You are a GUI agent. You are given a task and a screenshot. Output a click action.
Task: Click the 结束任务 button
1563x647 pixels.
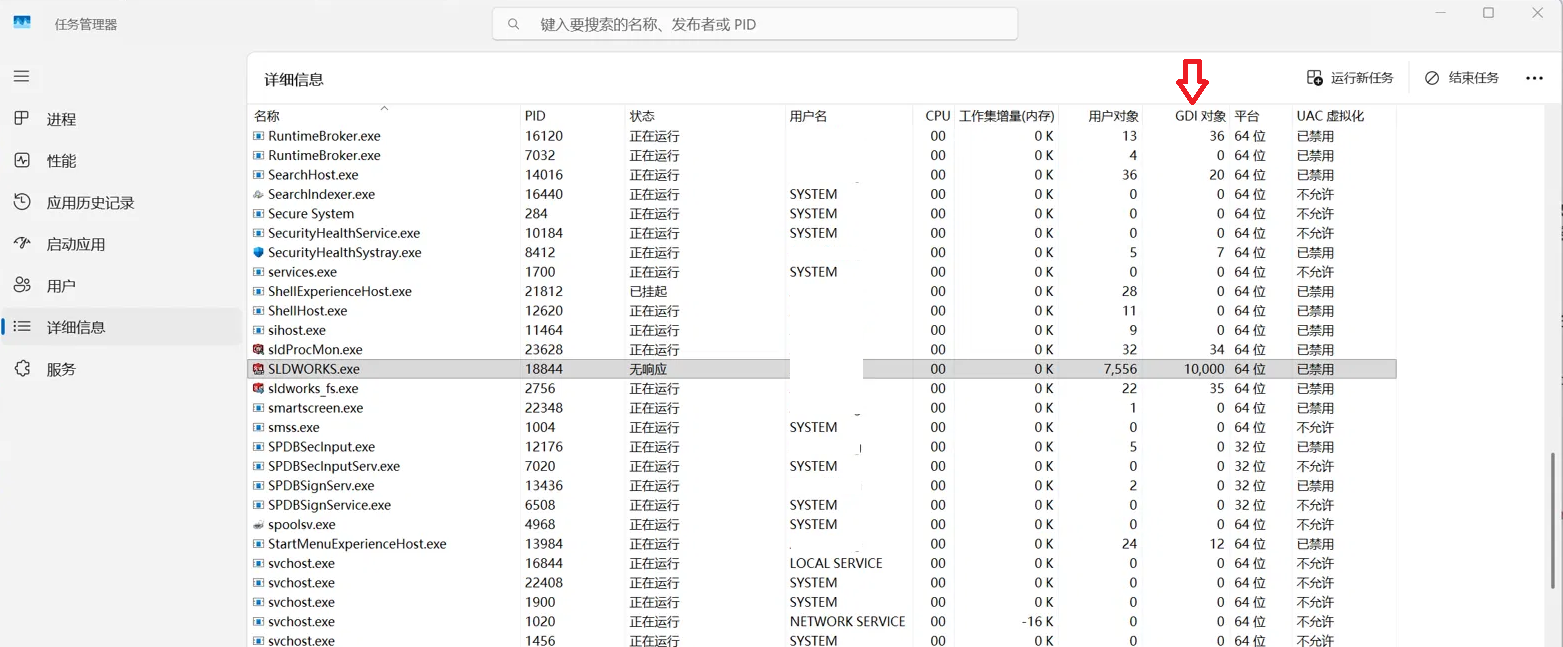1462,78
